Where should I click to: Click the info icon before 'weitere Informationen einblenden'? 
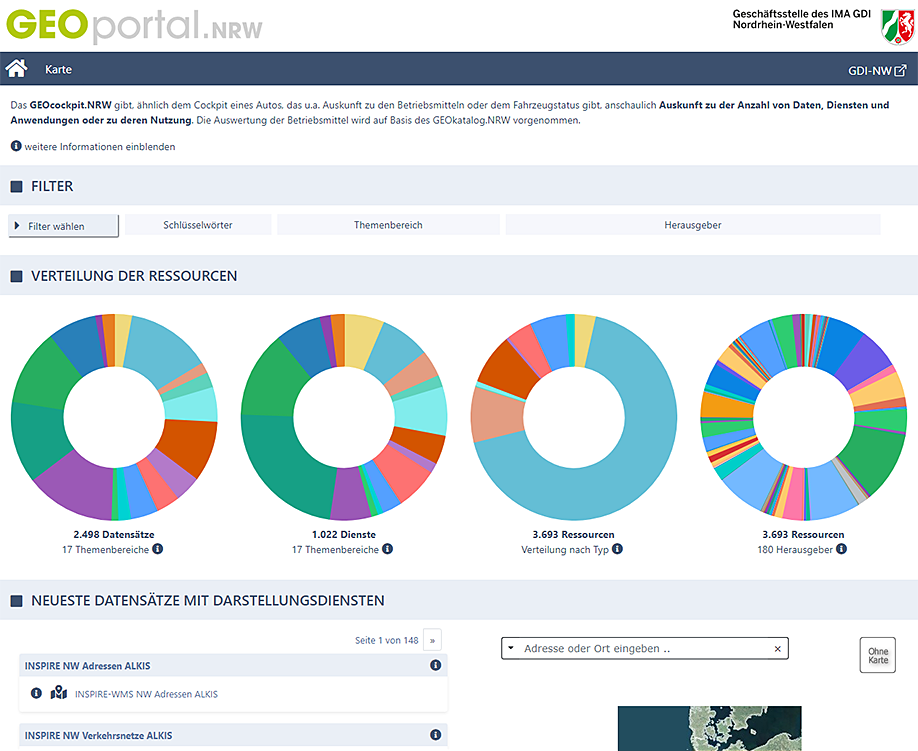click(16, 146)
